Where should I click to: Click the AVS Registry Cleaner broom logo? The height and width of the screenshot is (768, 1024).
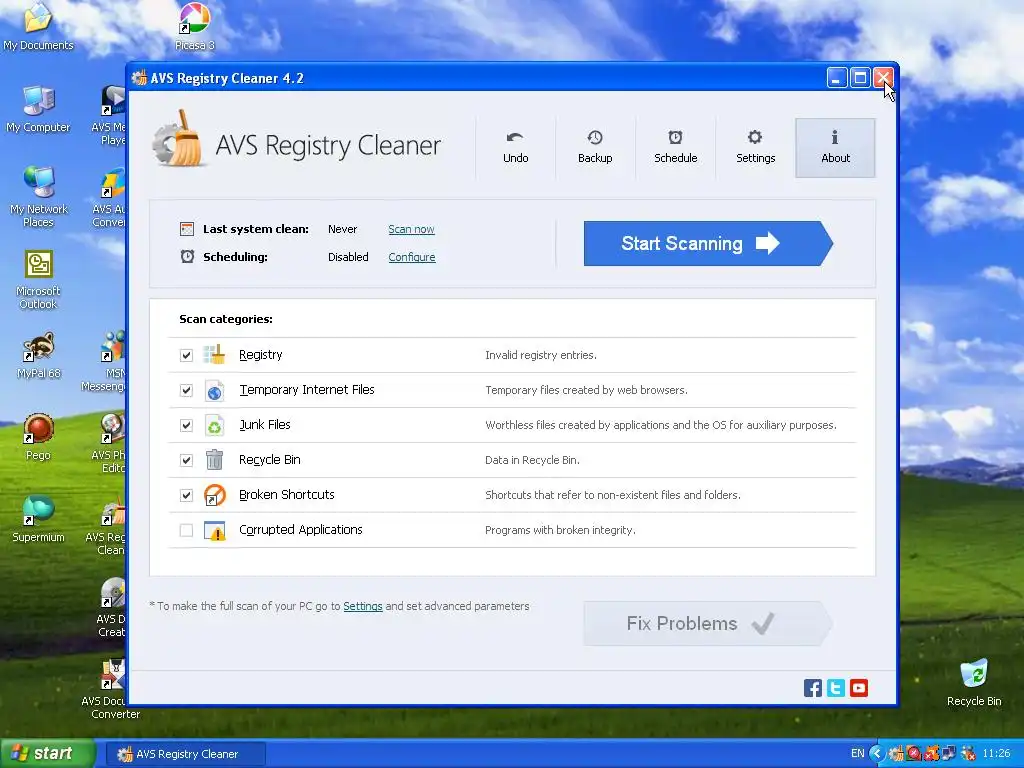click(x=178, y=138)
